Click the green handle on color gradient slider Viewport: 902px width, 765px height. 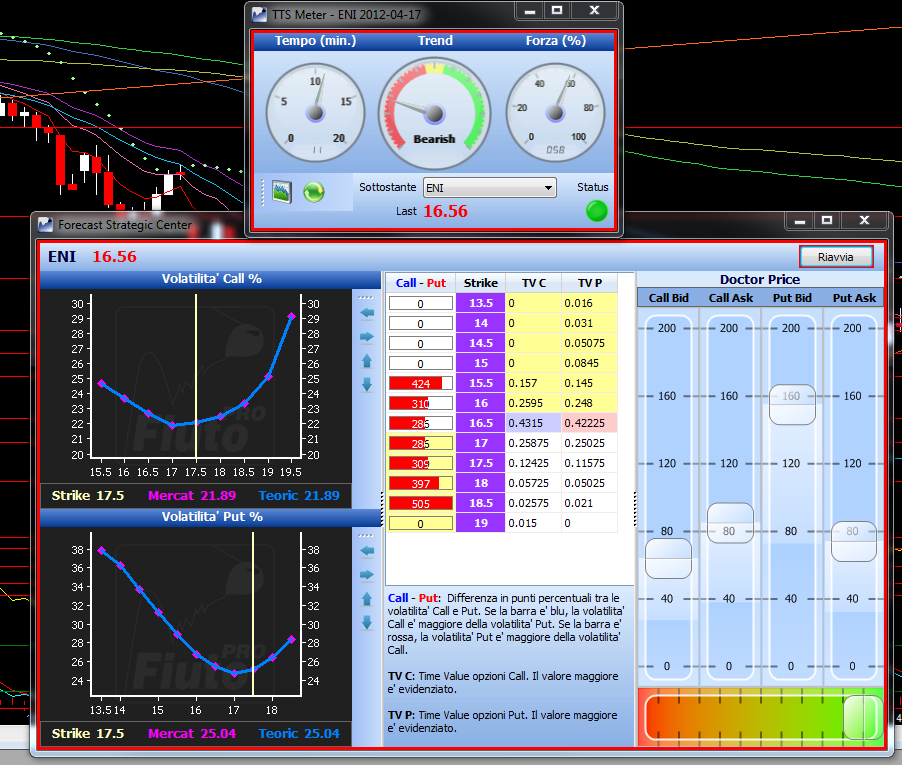click(863, 717)
